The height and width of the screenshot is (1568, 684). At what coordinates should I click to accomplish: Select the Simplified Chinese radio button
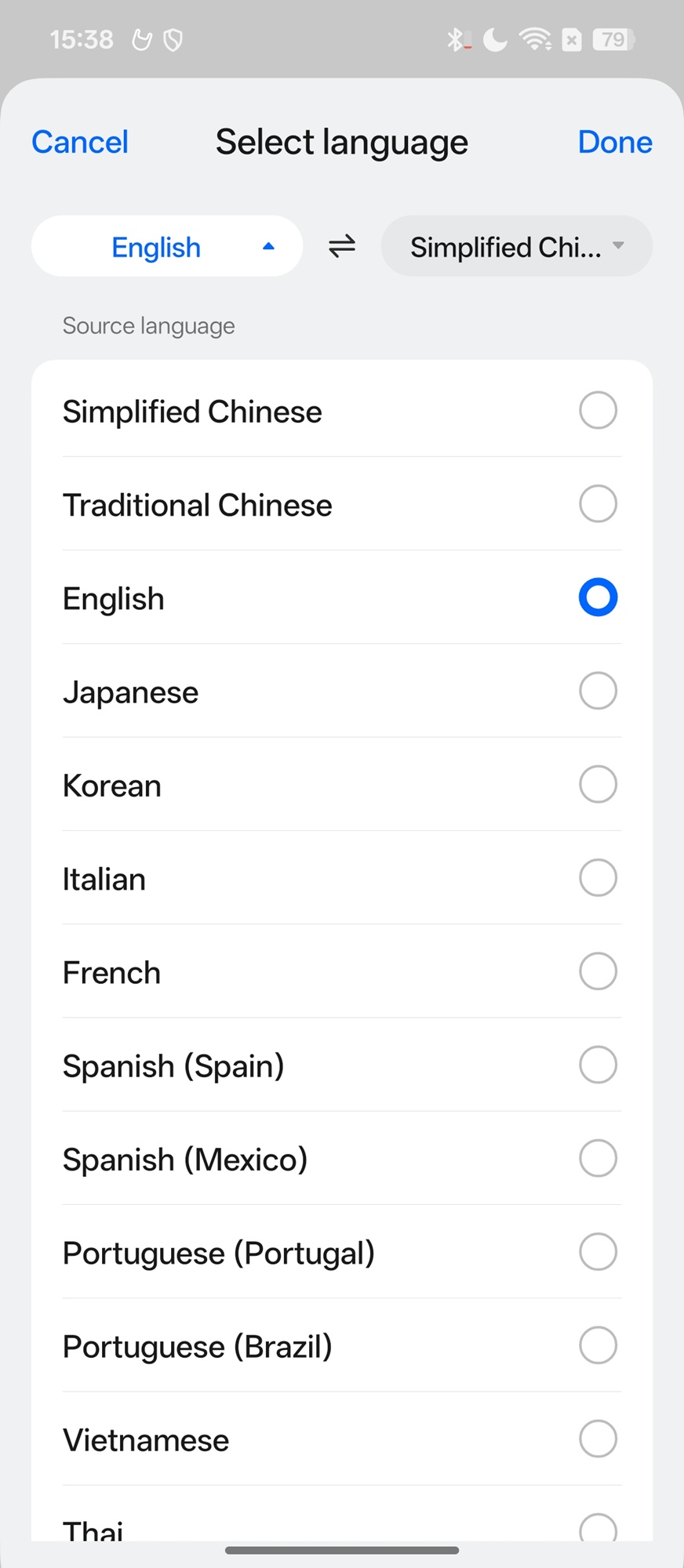coord(598,411)
